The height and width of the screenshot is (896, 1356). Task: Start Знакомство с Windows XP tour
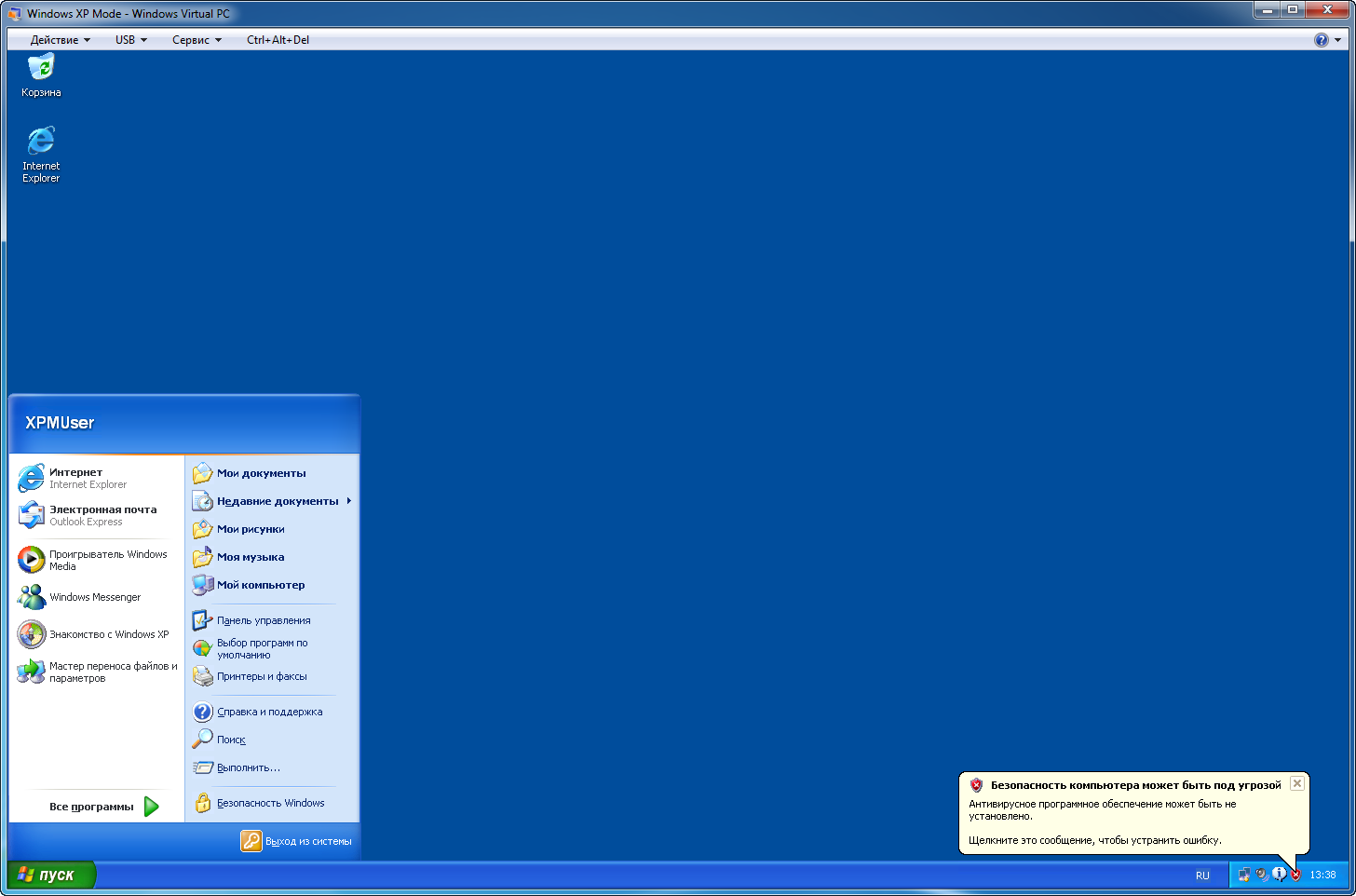click(x=97, y=634)
